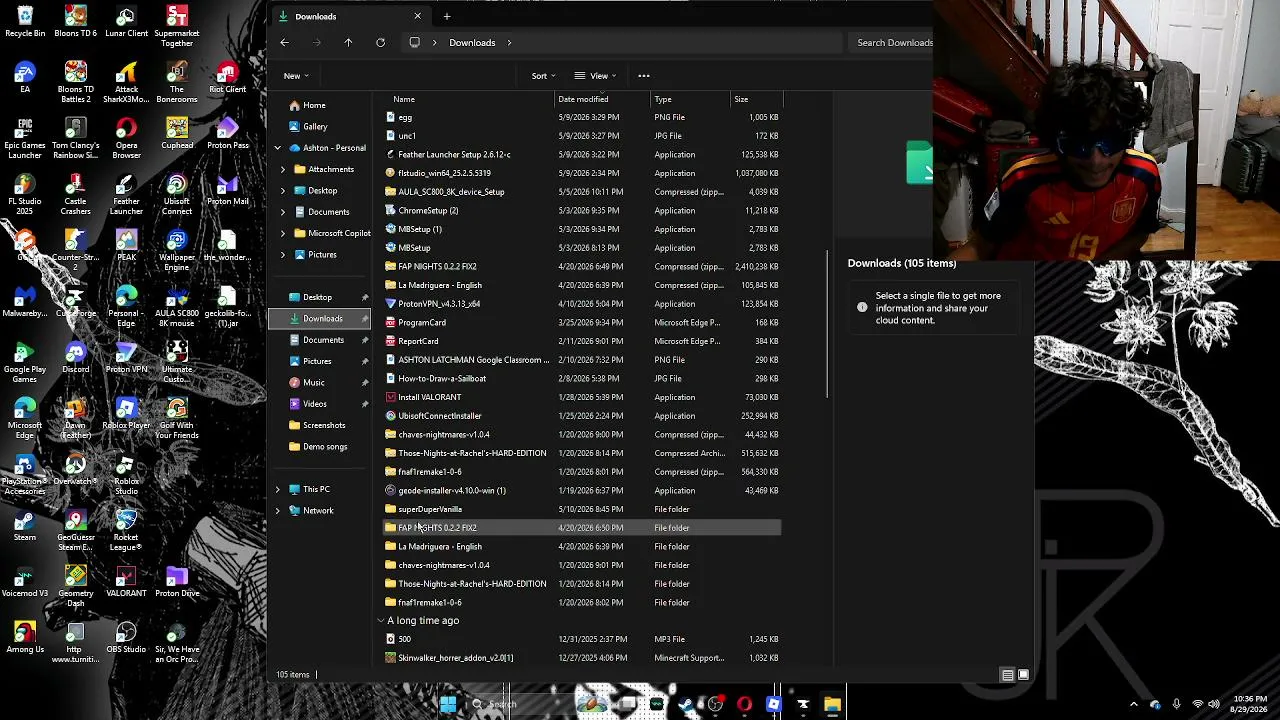Viewport: 1280px width, 720px height.
Task: Sort files by the Name column
Action: tap(469, 99)
